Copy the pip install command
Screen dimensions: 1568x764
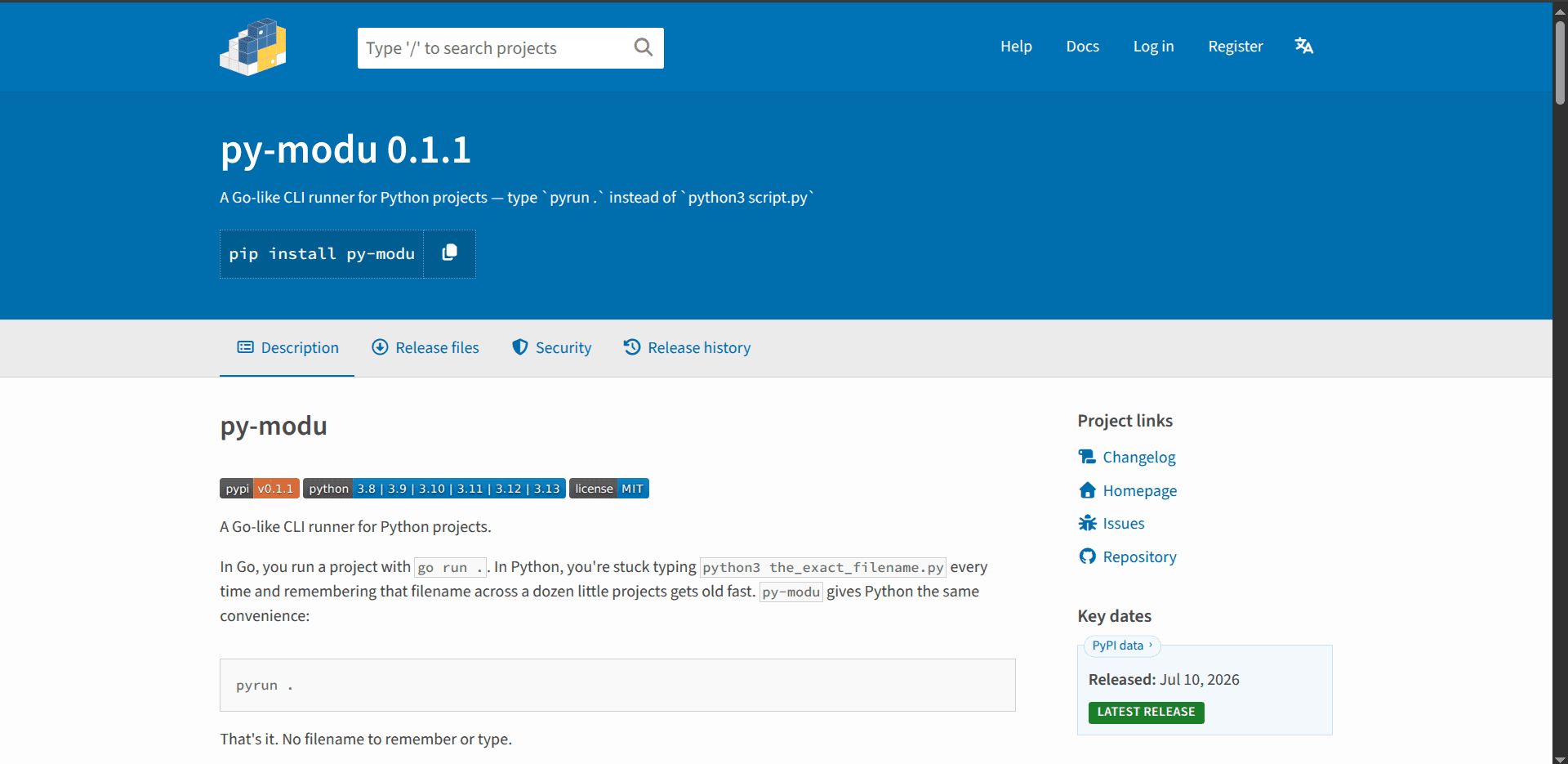pyautogui.click(x=449, y=253)
